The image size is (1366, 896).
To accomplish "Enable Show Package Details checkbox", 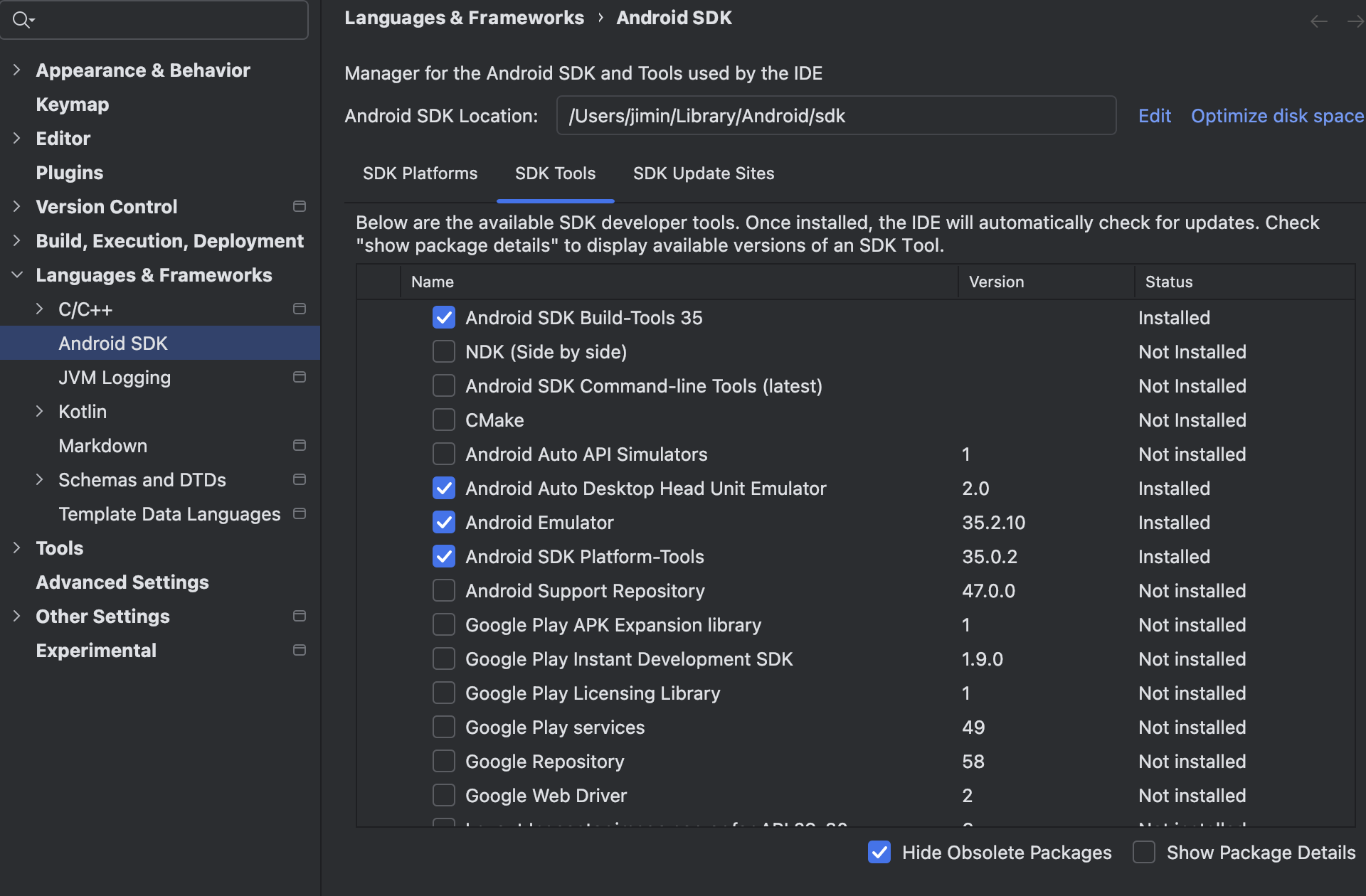I will pos(1143,852).
